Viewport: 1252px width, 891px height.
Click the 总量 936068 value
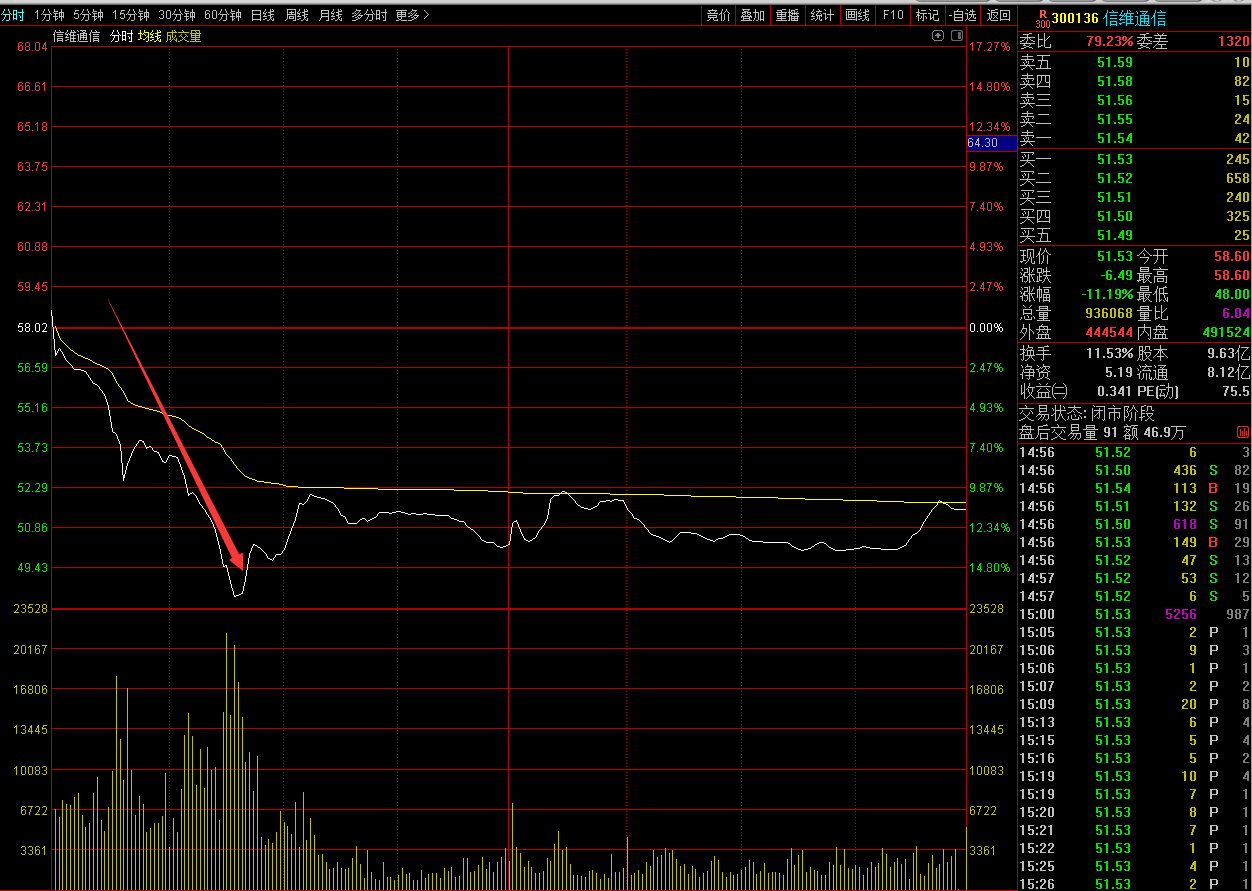coord(1109,313)
